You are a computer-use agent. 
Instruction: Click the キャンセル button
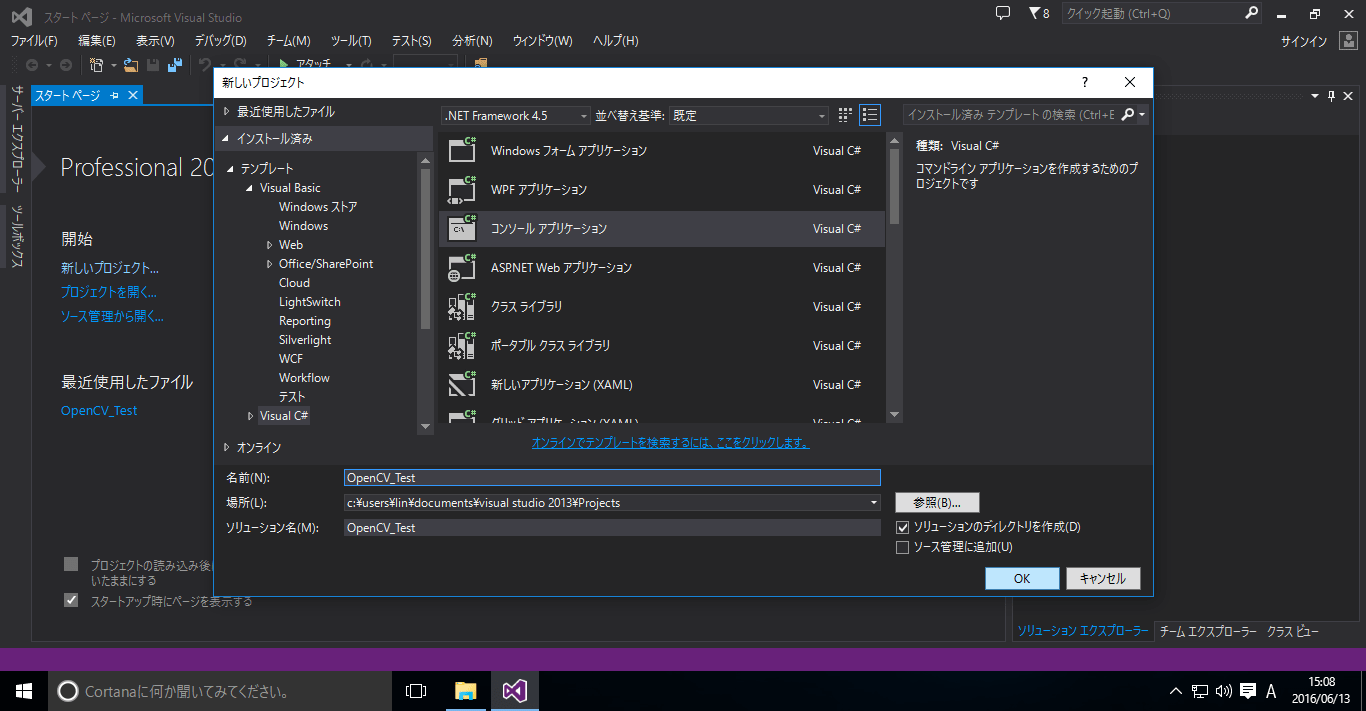coord(1103,579)
